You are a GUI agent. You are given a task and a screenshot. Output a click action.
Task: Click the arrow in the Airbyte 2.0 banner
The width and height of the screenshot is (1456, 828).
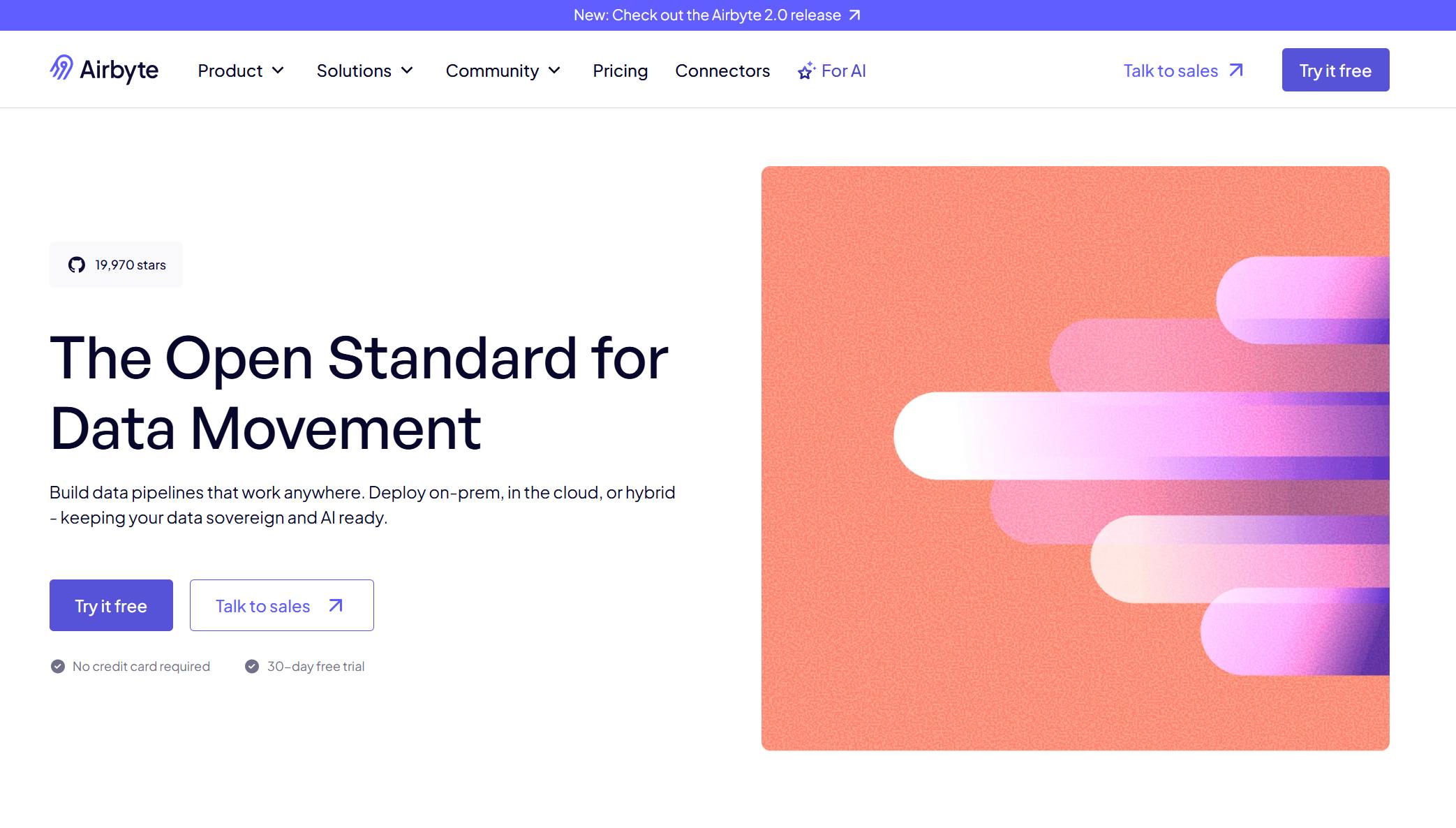(x=855, y=15)
